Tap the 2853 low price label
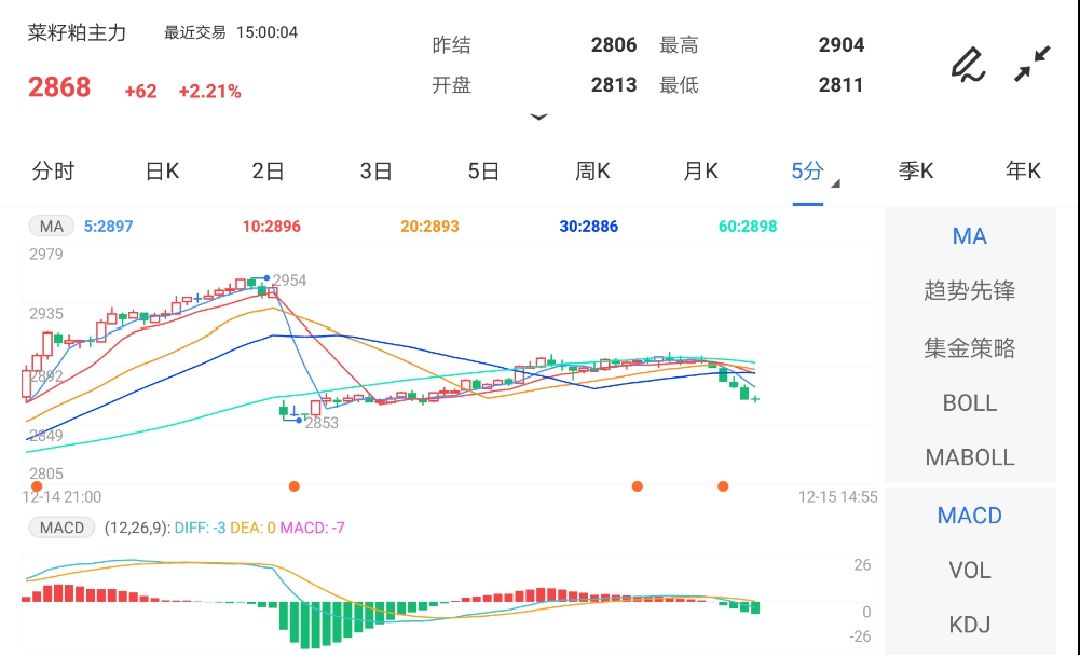The height and width of the screenshot is (655, 1080). coord(322,423)
